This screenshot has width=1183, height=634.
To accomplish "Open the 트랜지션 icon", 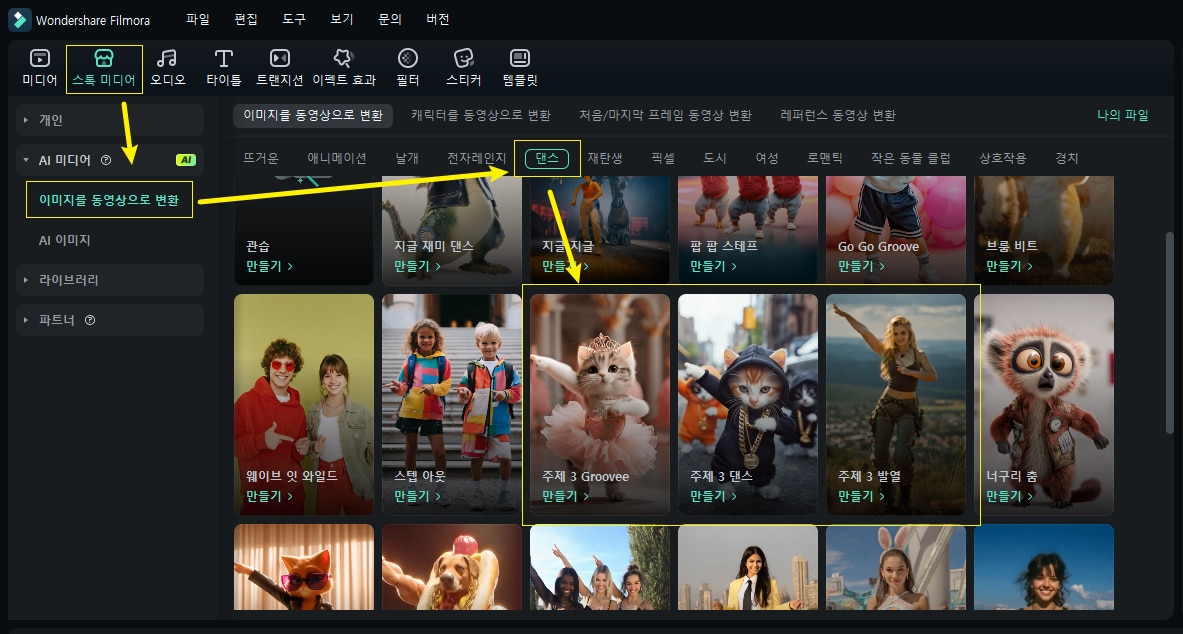I will pyautogui.click(x=280, y=58).
